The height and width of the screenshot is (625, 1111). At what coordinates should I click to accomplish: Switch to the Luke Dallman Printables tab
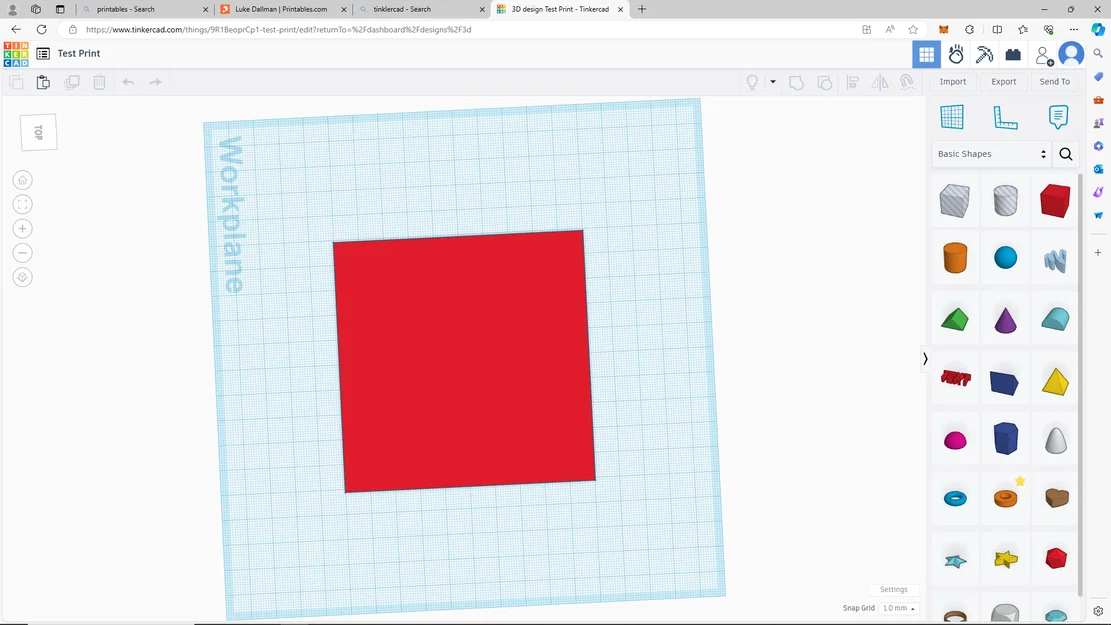tap(281, 9)
